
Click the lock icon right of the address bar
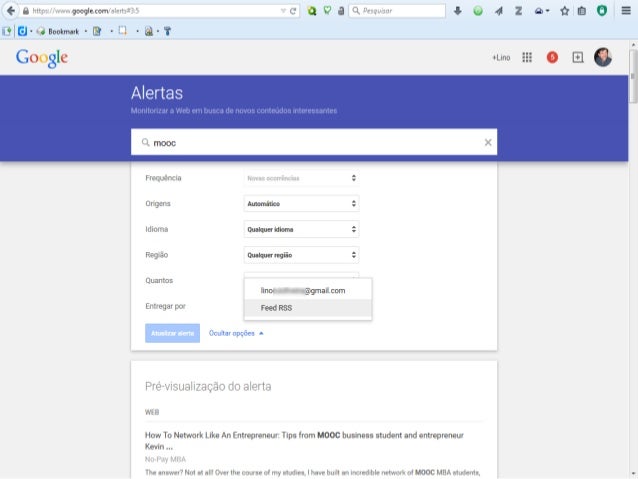pos(341,11)
